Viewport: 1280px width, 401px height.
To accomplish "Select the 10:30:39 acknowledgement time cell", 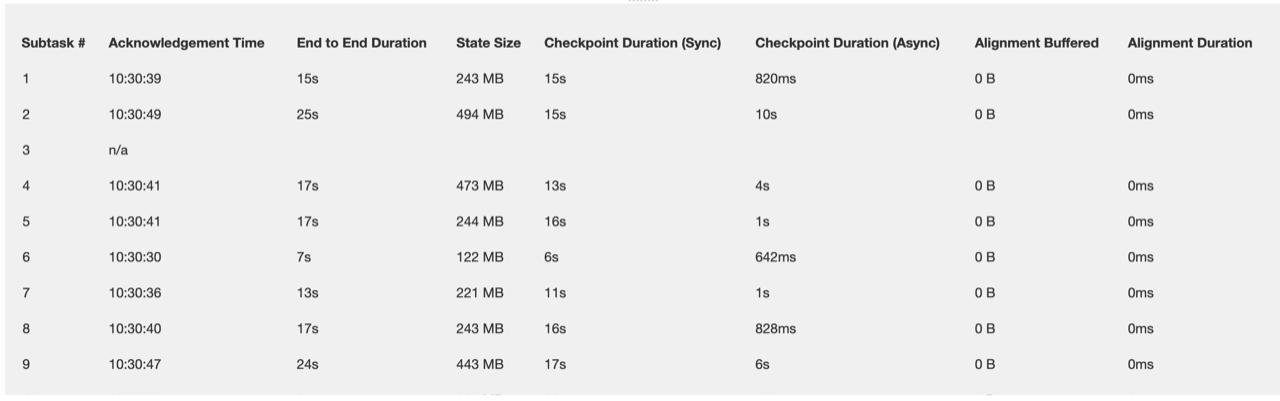I will point(135,79).
